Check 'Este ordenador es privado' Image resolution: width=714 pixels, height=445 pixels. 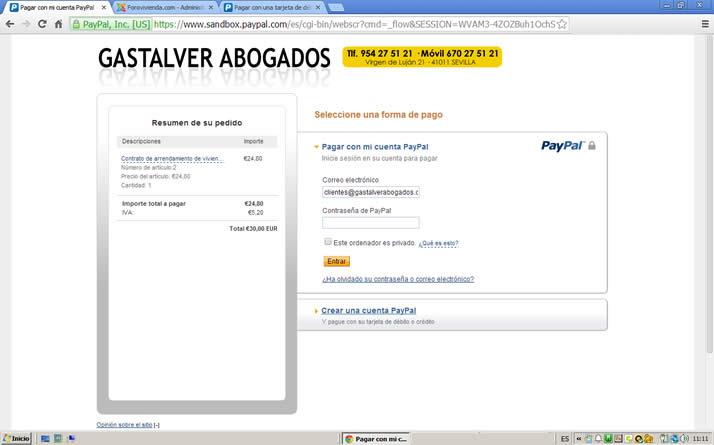point(328,242)
